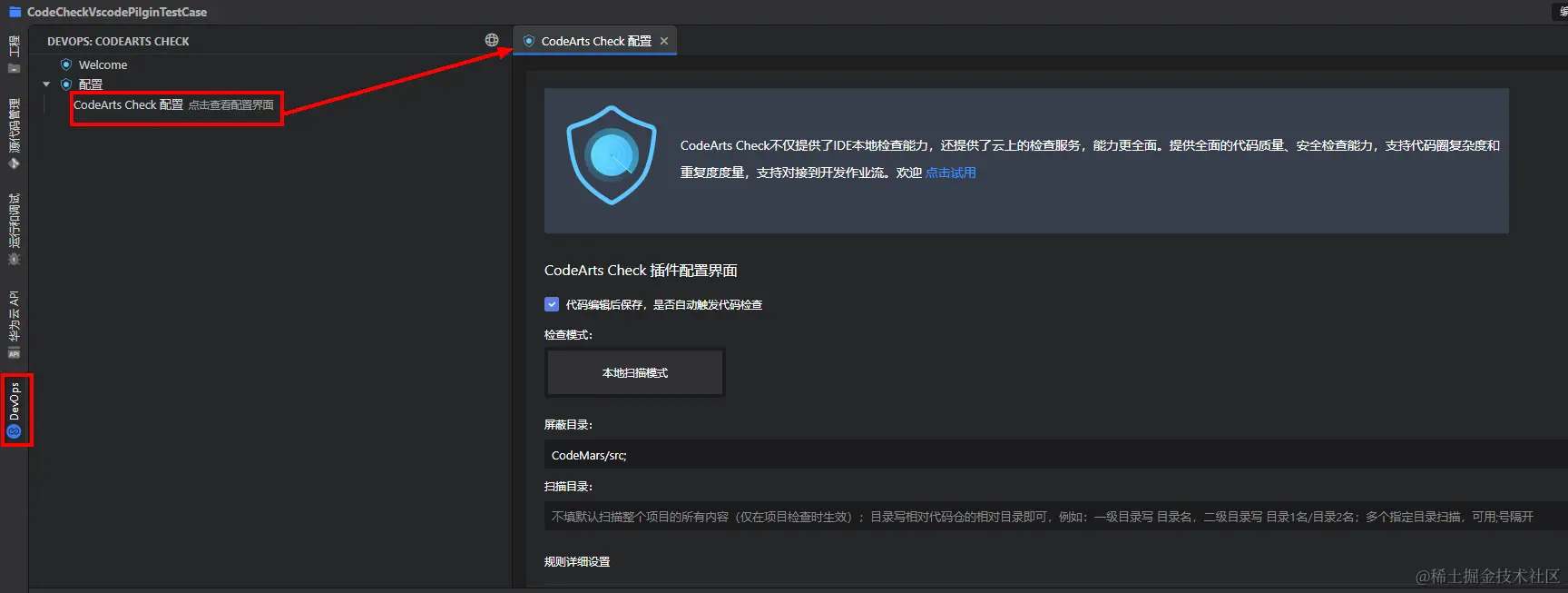This screenshot has width=1568, height=593.
Task: Open the 工程 project sidebar tab
Action: [14, 54]
